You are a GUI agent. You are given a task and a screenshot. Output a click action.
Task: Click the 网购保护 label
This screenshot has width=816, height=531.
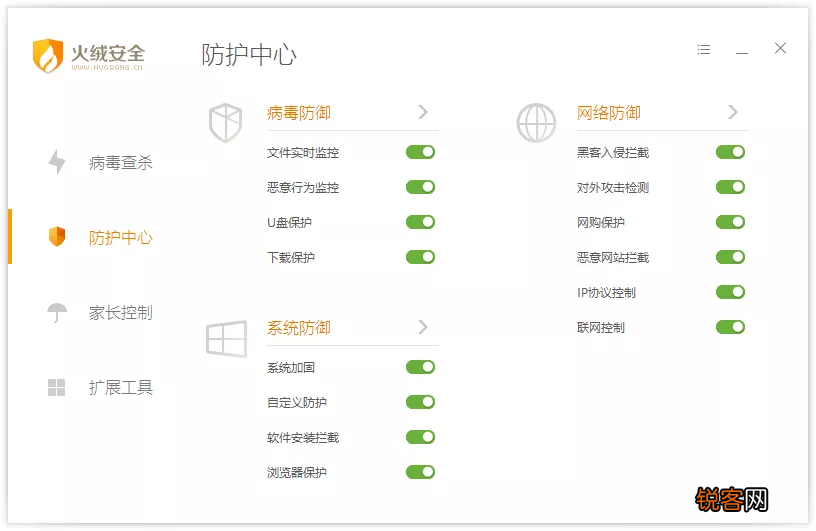pos(601,222)
